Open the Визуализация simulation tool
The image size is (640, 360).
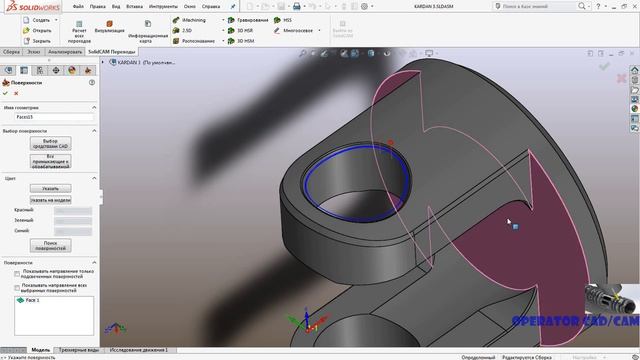(109, 27)
